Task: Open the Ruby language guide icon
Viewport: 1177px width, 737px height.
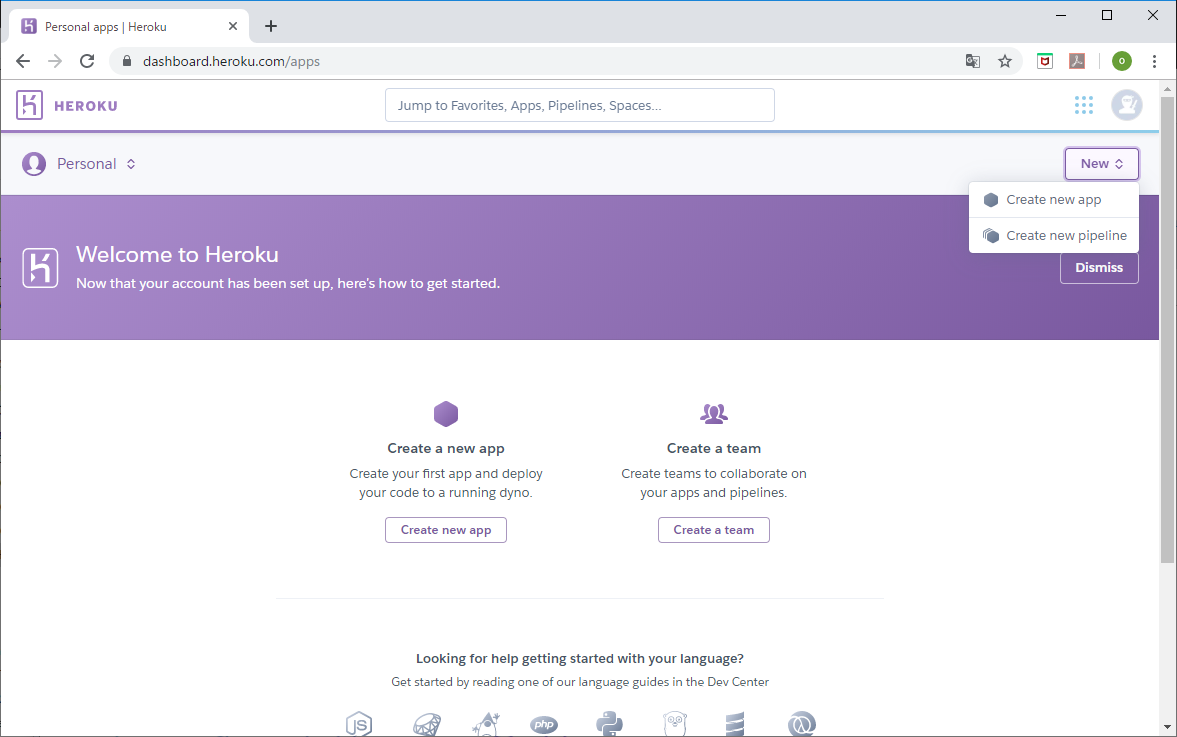Action: click(427, 725)
